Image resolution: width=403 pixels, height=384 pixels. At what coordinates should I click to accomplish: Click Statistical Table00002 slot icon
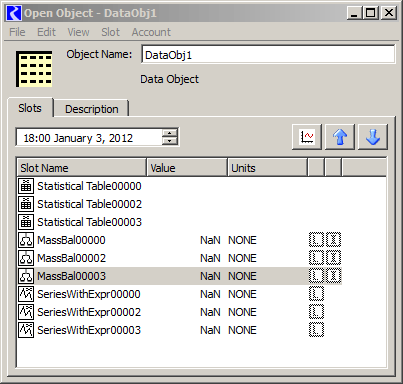click(x=26, y=204)
